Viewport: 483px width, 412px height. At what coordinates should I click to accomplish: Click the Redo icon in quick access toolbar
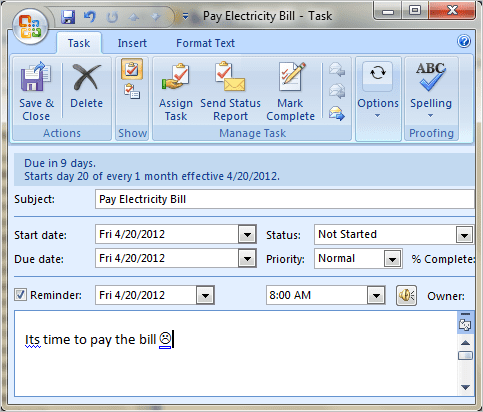click(x=112, y=17)
